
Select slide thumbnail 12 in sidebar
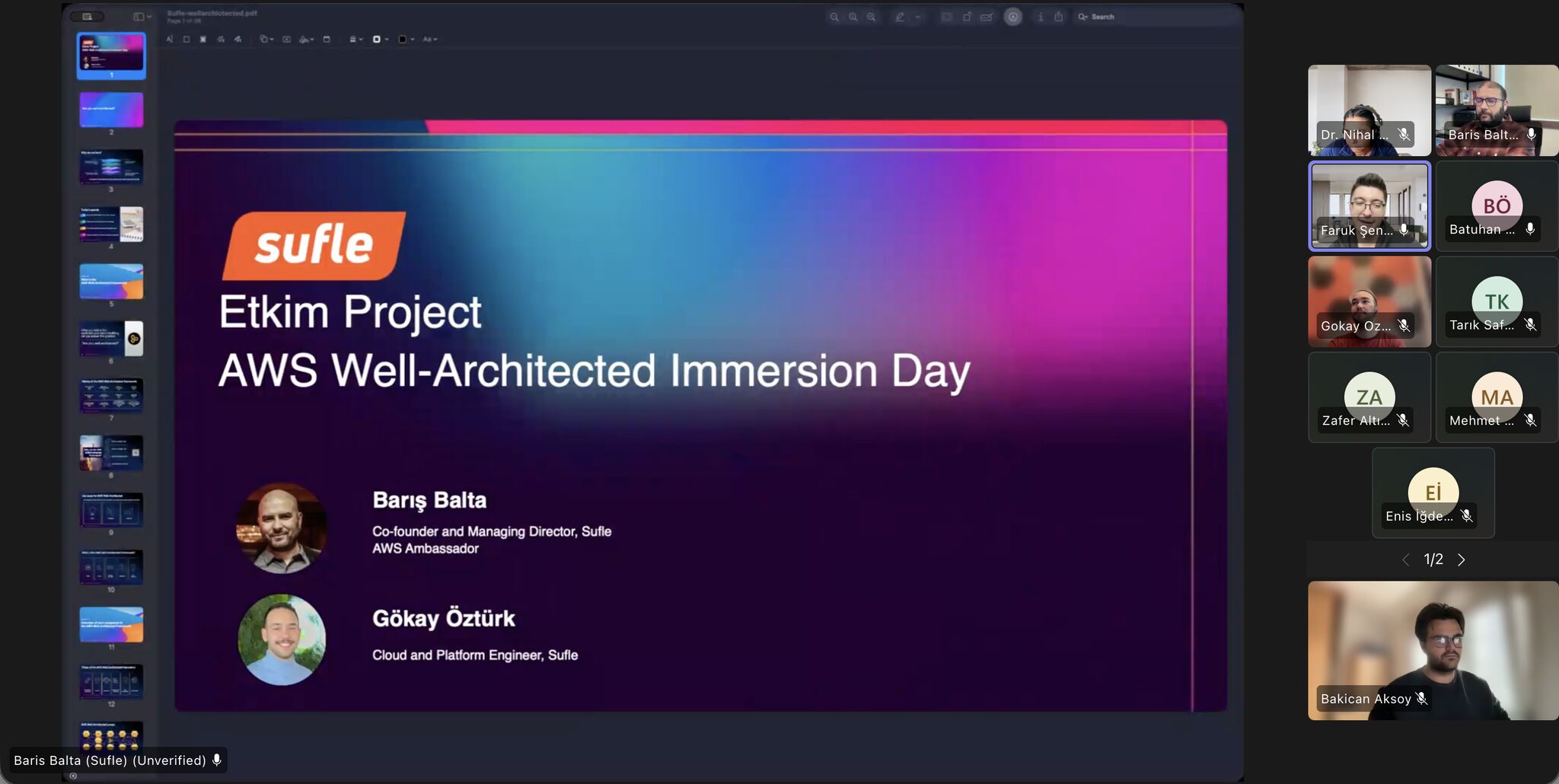(111, 681)
